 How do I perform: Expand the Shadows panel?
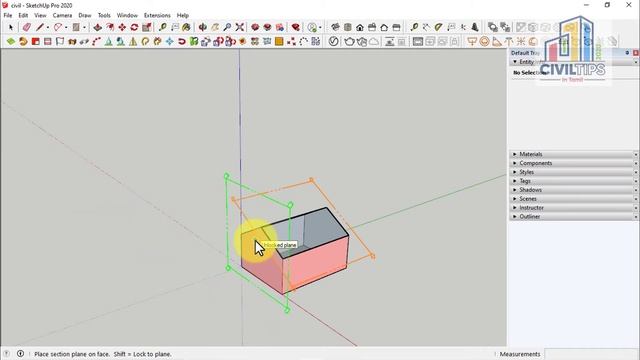(x=515, y=190)
